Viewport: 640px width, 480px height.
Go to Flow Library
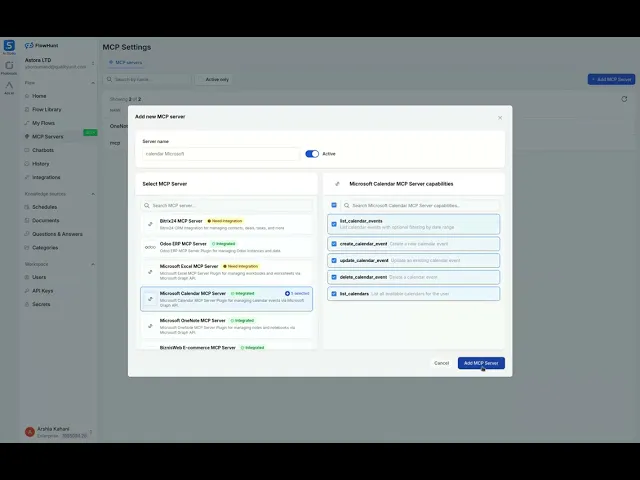tap(47, 109)
